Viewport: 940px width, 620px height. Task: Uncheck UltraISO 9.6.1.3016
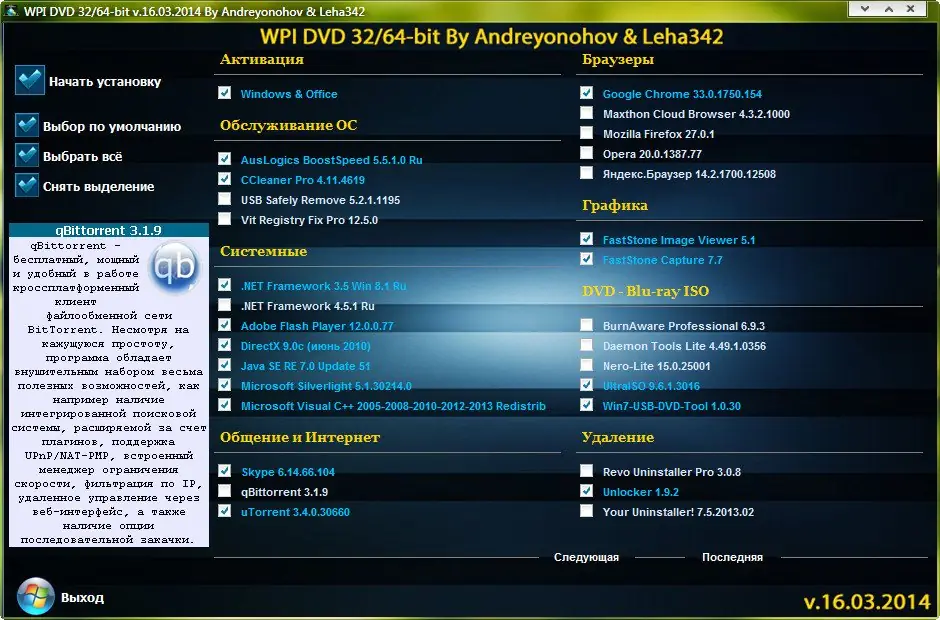(x=587, y=385)
